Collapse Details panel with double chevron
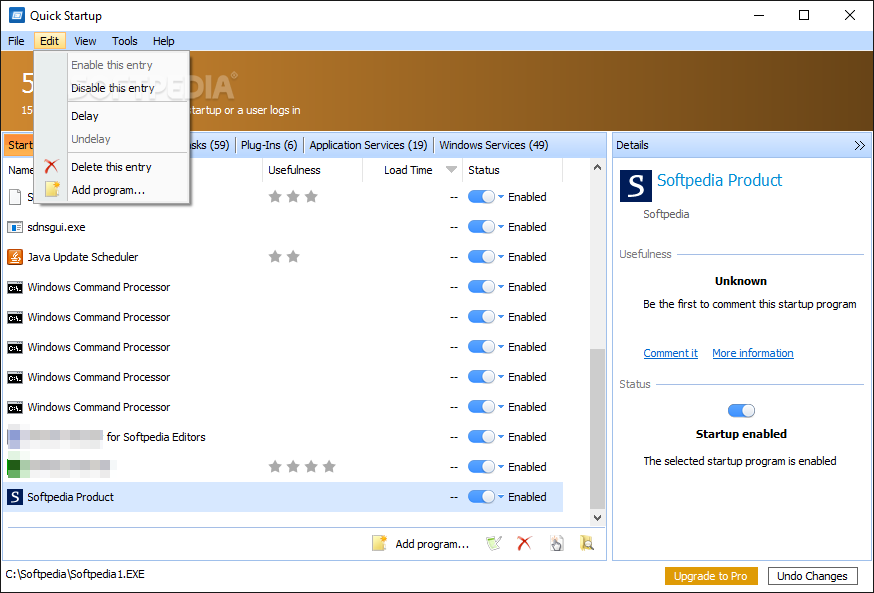The height and width of the screenshot is (593, 874). [860, 145]
